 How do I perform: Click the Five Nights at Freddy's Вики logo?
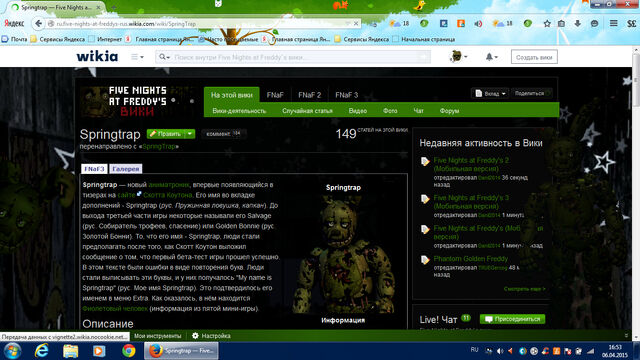pyautogui.click(x=138, y=101)
